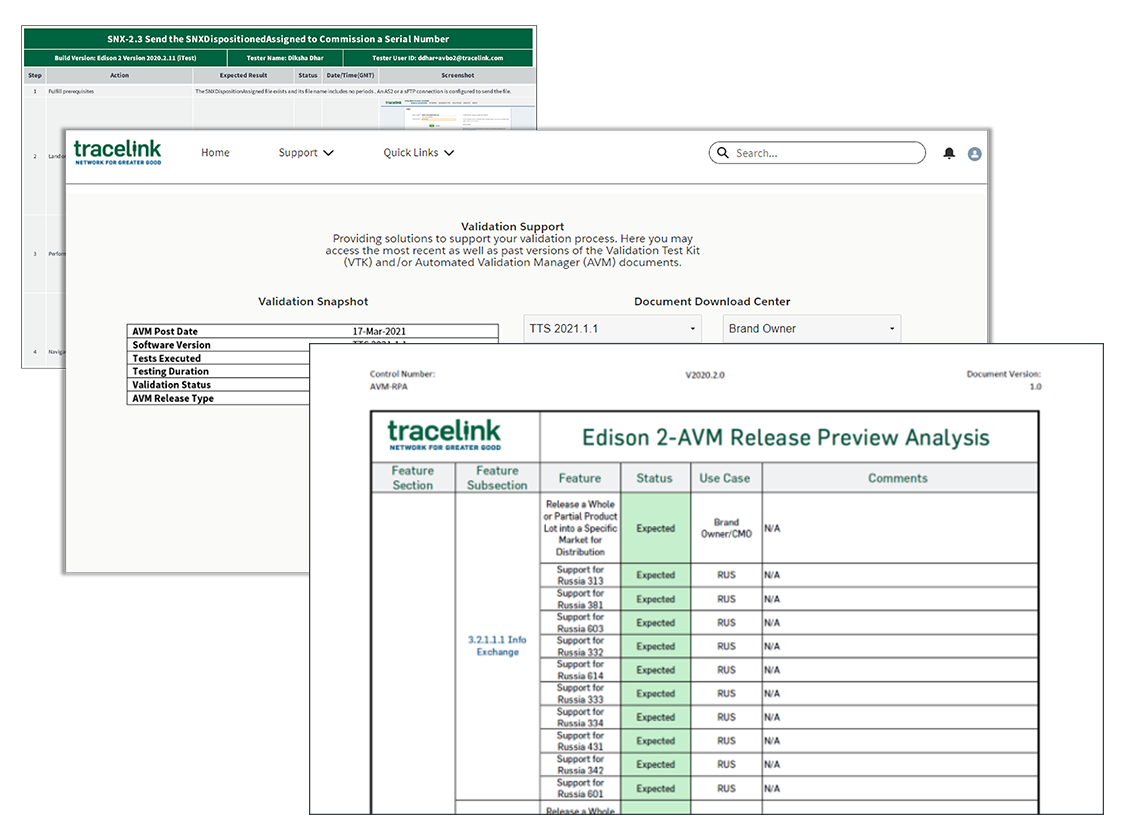Select the V2020.2.0 version text
This screenshot has width=1133, height=832.
pyautogui.click(x=705, y=375)
